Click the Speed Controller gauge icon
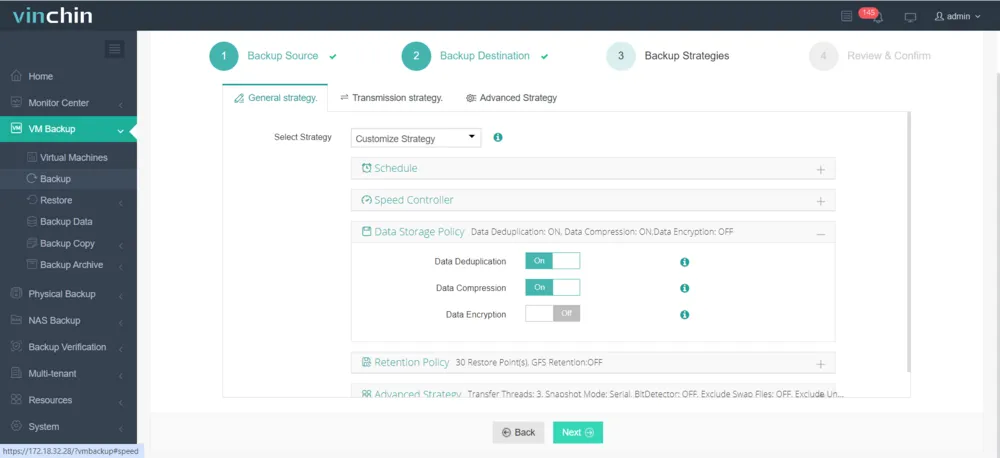 point(367,200)
